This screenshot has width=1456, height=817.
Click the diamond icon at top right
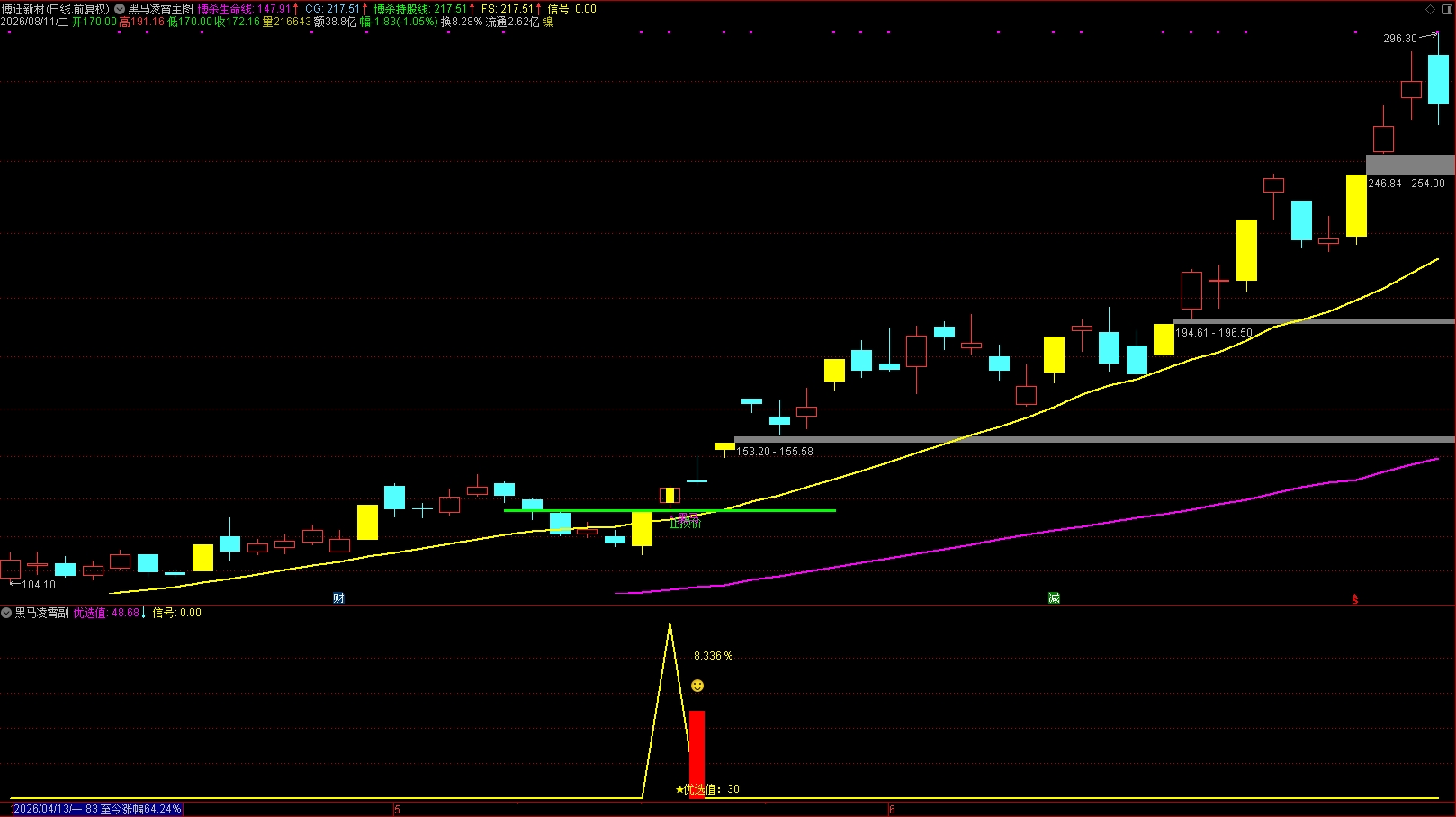tap(1431, 9)
